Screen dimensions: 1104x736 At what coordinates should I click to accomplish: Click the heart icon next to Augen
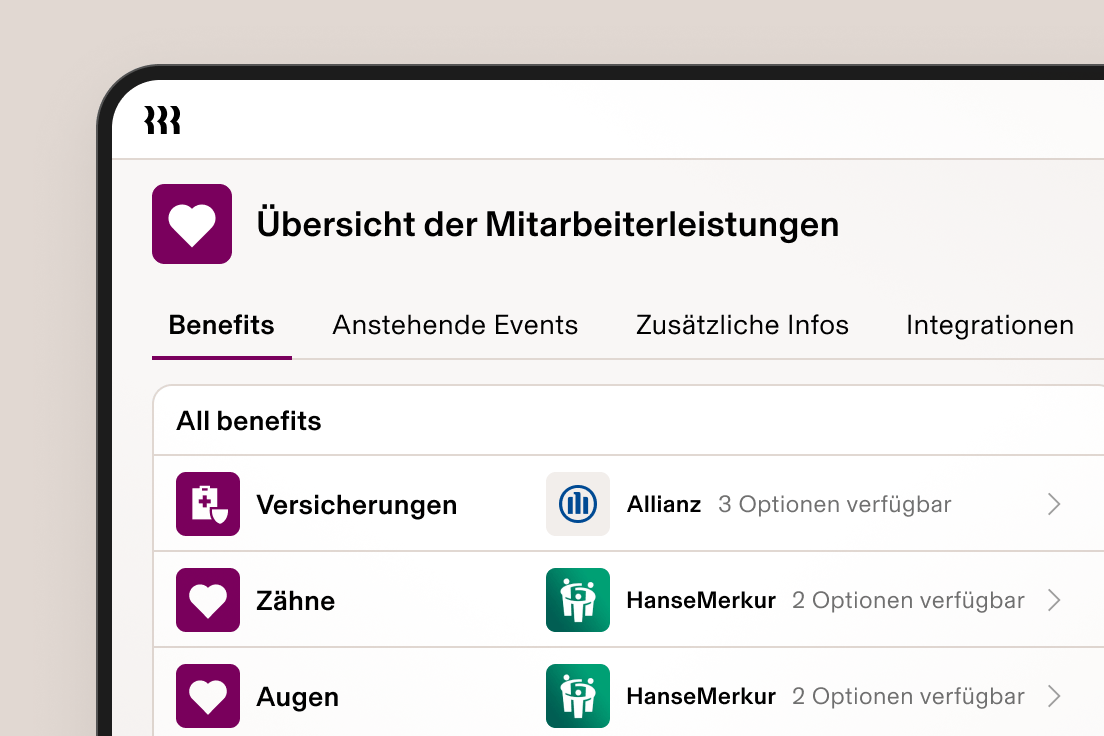pyautogui.click(x=207, y=696)
